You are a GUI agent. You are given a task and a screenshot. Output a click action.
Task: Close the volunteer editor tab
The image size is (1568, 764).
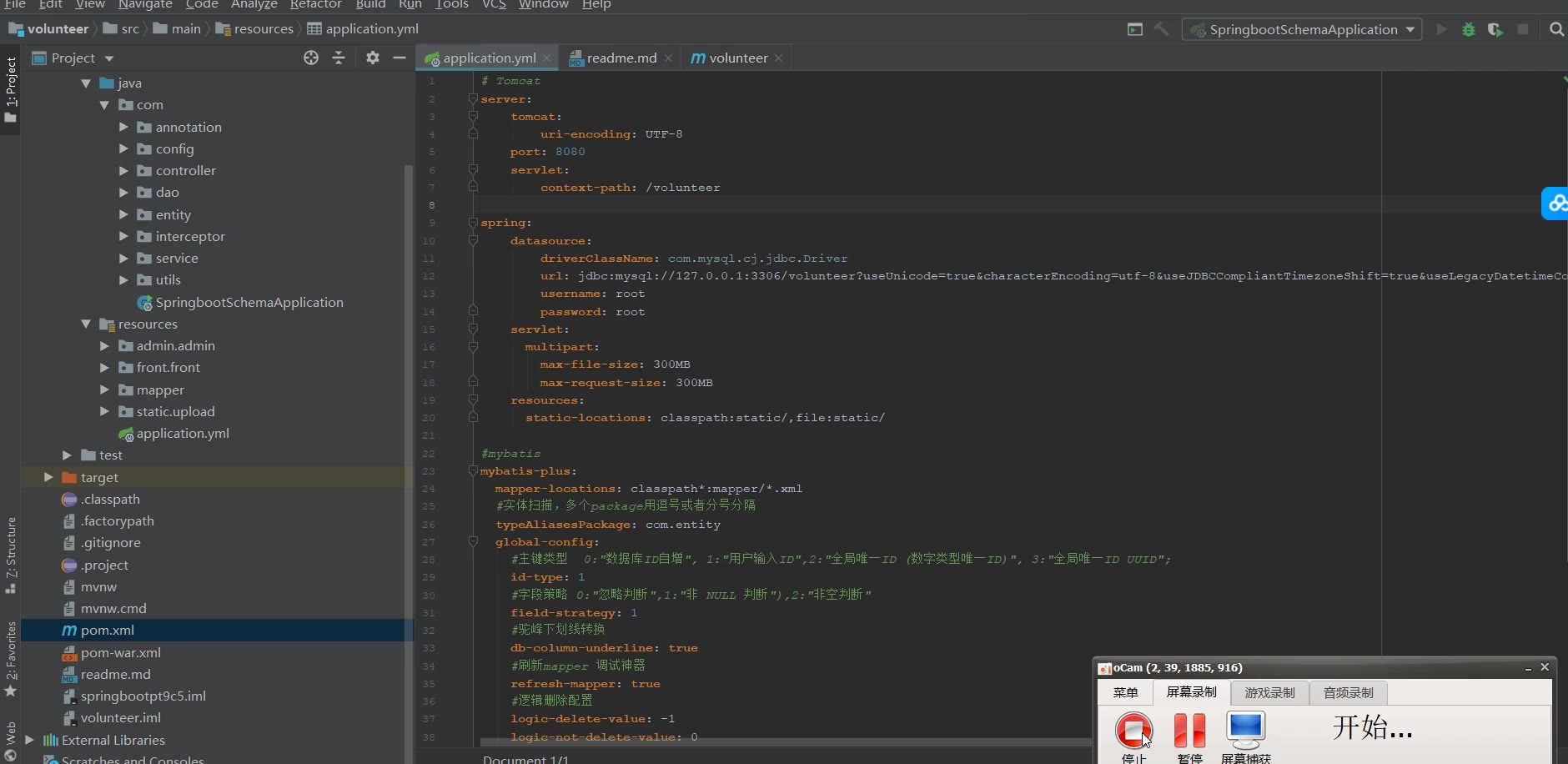point(778,58)
